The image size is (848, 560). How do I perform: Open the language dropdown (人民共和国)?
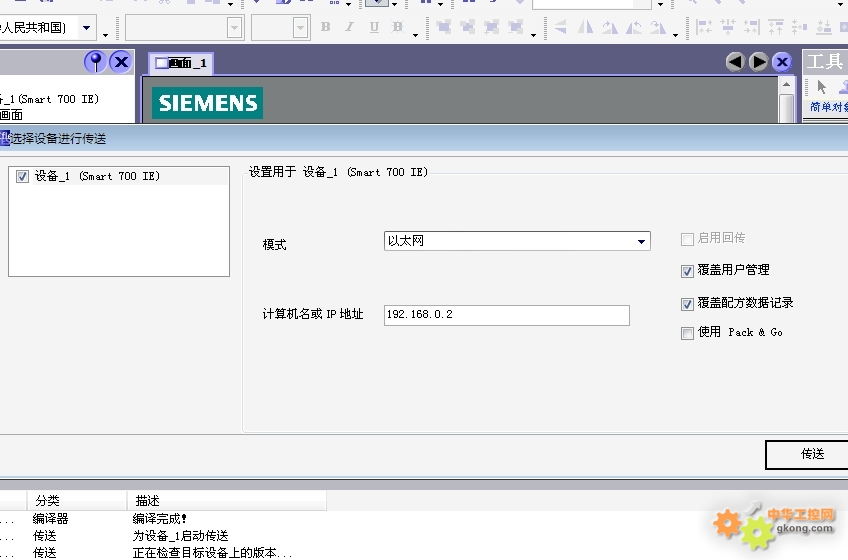(86, 28)
